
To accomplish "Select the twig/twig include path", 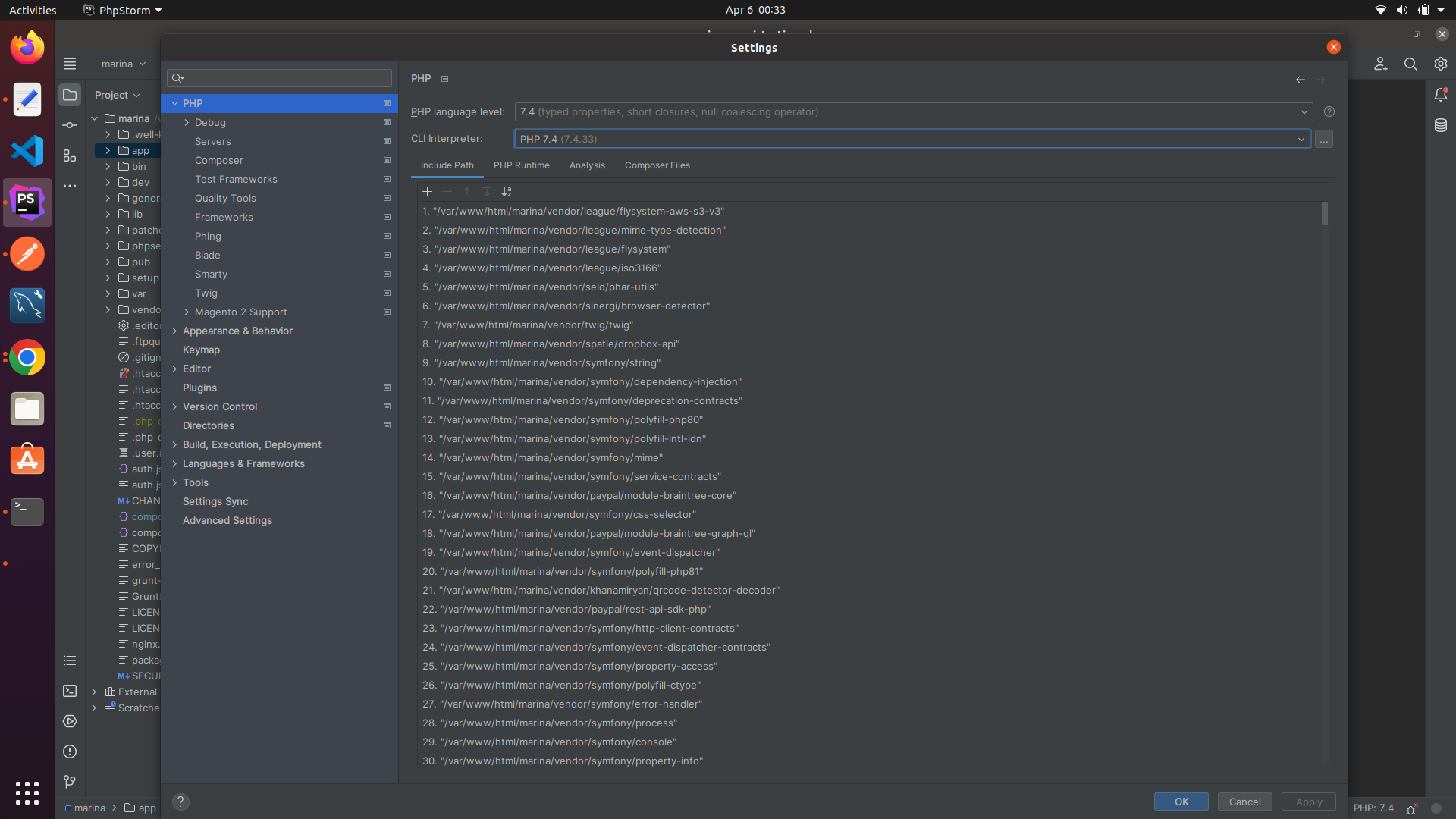I will (528, 325).
